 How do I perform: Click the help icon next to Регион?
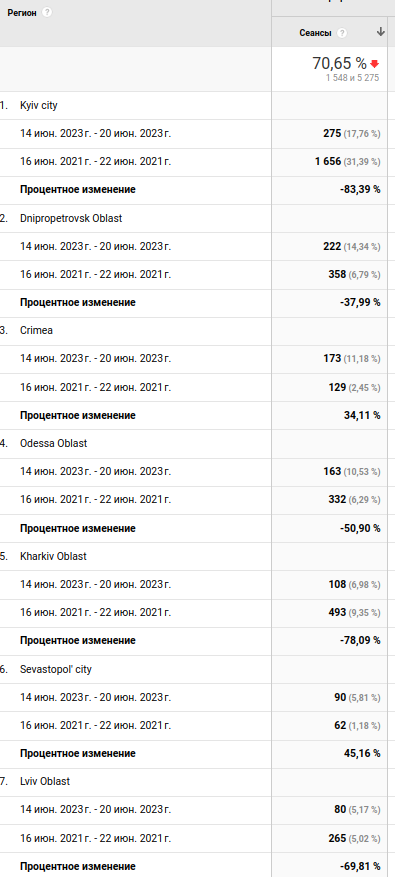tap(47, 12)
